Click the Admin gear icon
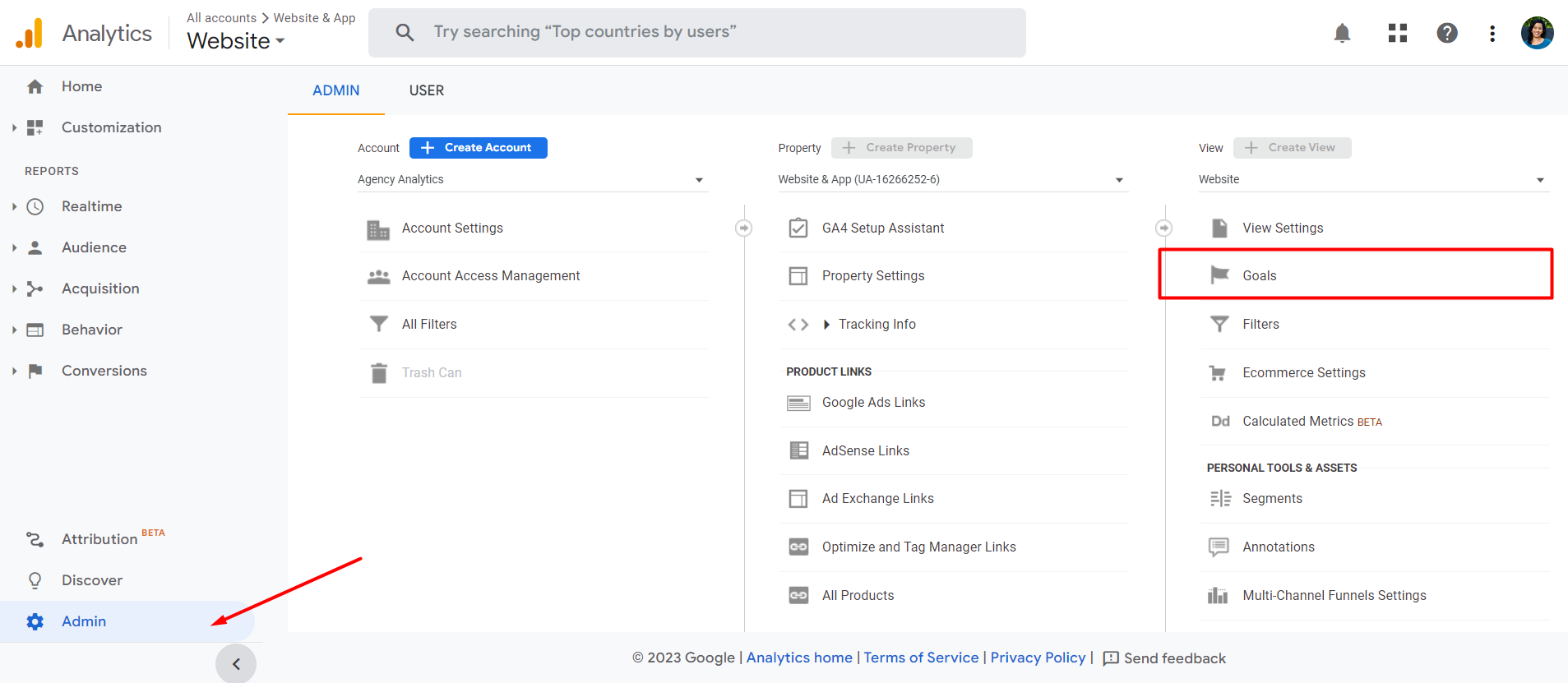Image resolution: width=1568 pixels, height=683 pixels. click(35, 621)
